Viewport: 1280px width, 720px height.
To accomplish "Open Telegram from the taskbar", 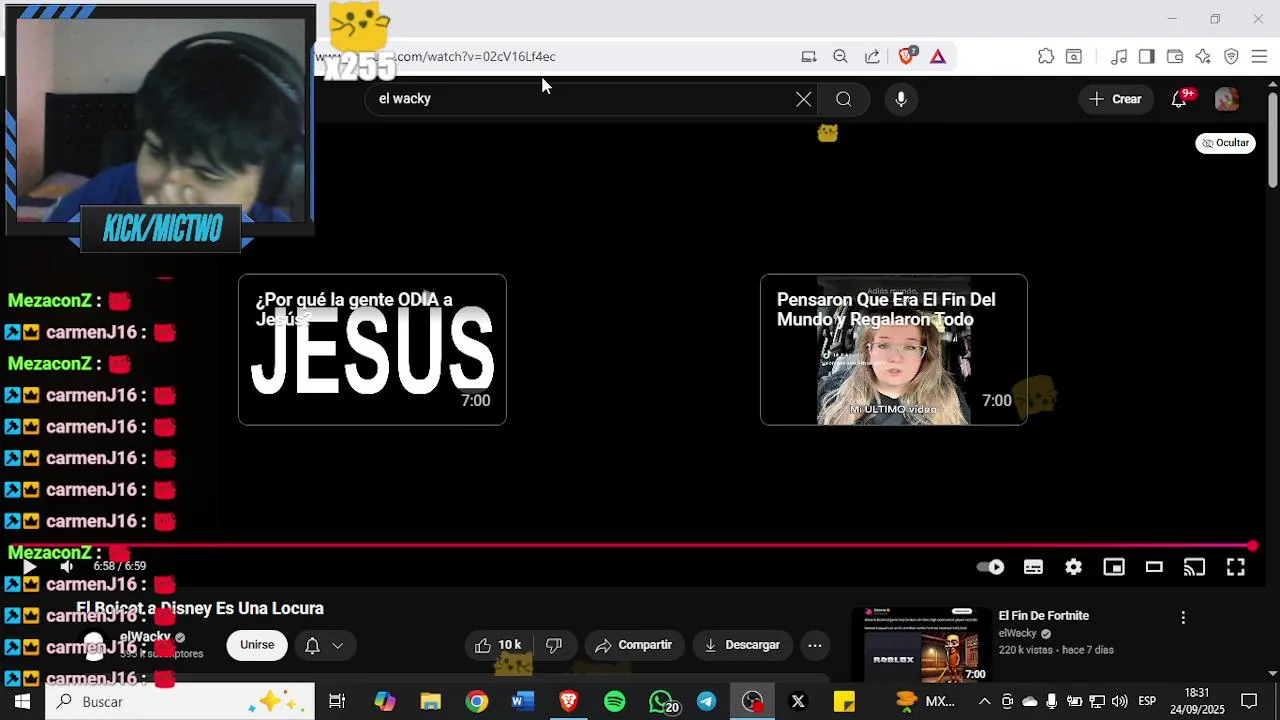I will click(x=706, y=702).
